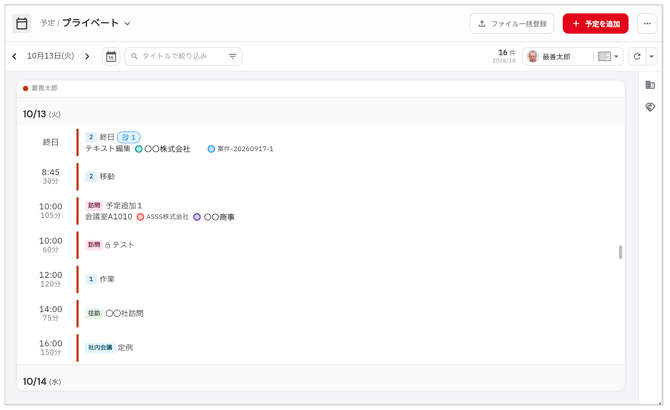The width and height of the screenshot is (670, 410).
Task: Click the comment badge on 終日 event
Action: coord(129,137)
